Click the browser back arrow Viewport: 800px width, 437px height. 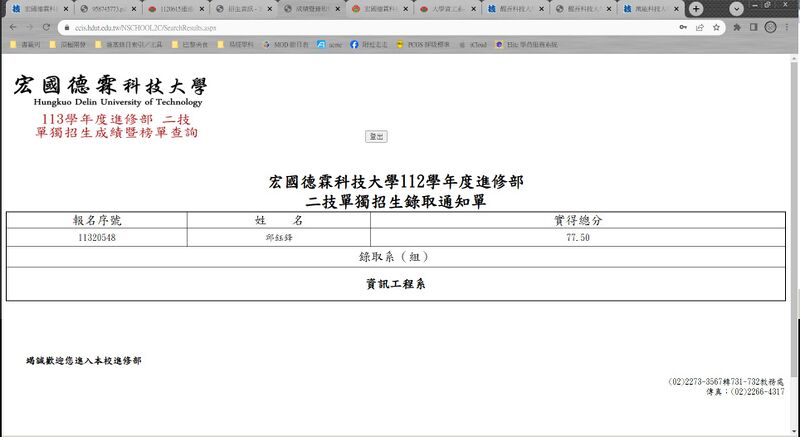point(11,27)
